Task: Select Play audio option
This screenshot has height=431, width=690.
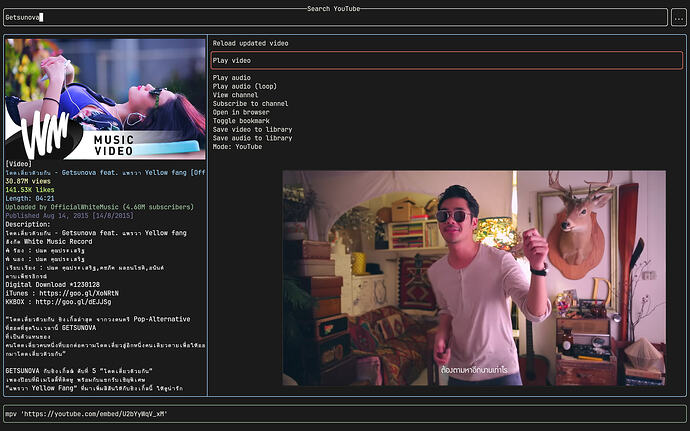Action: coord(231,77)
